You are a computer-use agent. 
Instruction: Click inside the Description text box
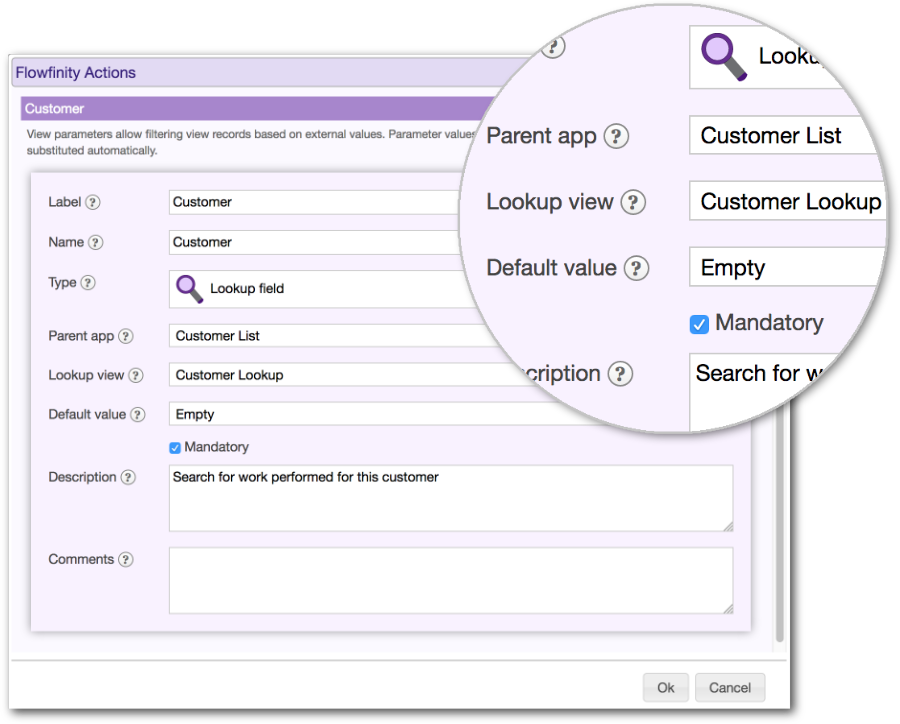coord(450,498)
